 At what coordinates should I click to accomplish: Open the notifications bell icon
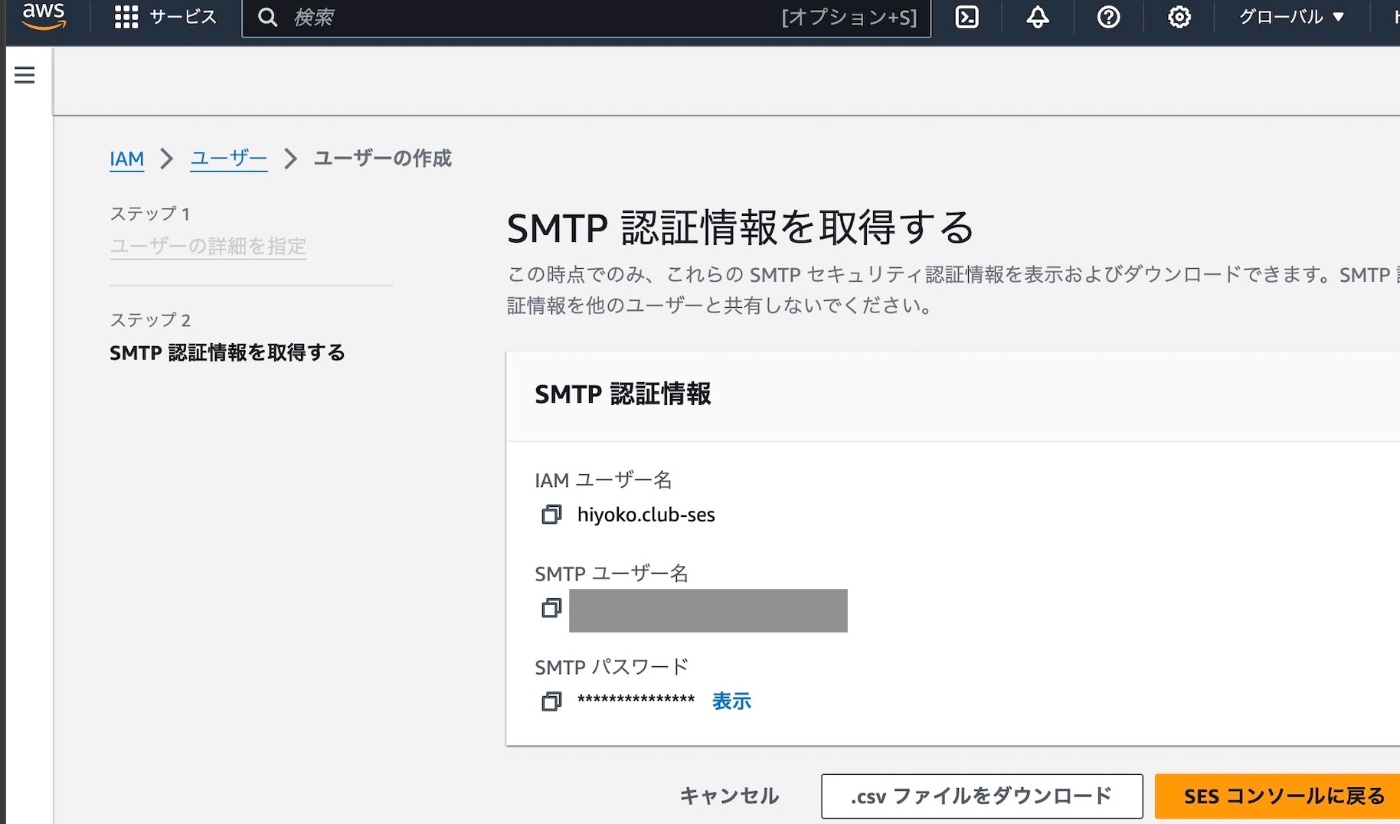tap(1038, 17)
